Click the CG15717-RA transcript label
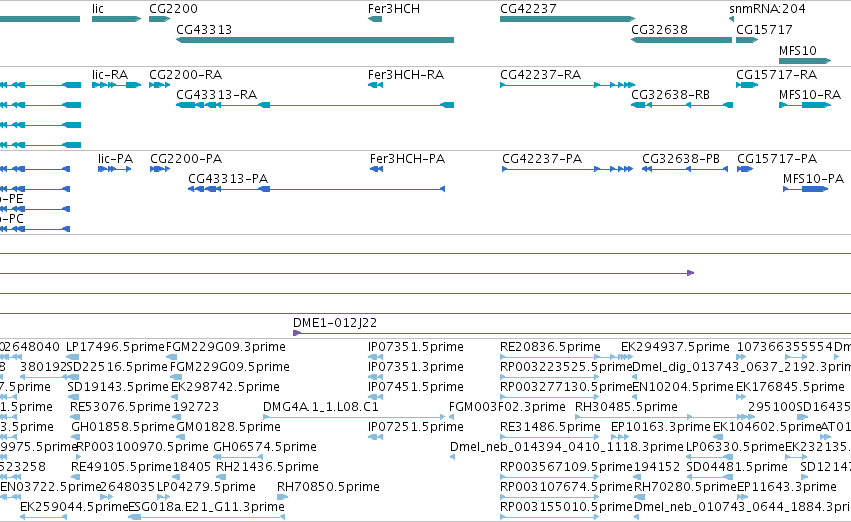This screenshot has width=851, height=522. point(777,74)
